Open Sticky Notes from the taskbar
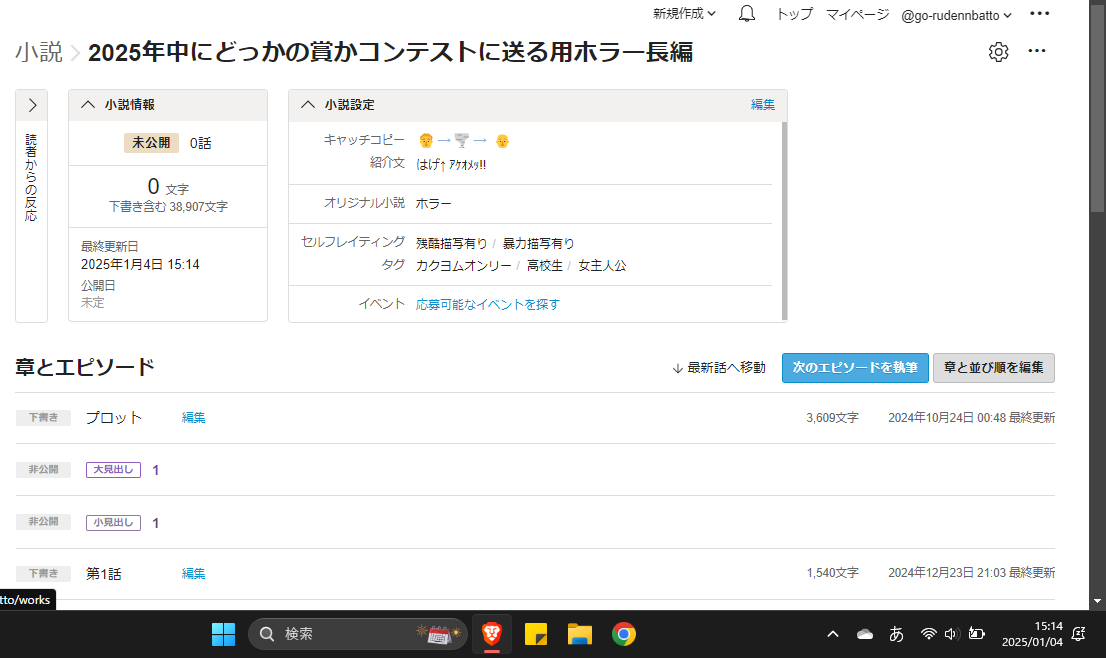 pyautogui.click(x=536, y=633)
